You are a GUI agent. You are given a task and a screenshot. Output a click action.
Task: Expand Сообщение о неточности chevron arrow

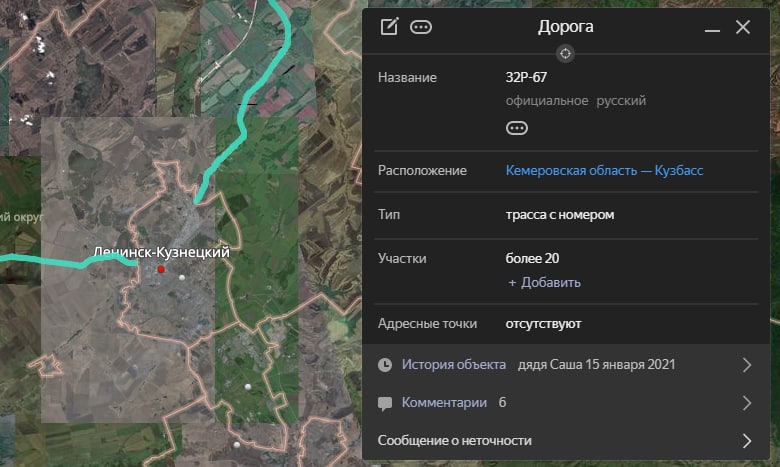tap(747, 441)
